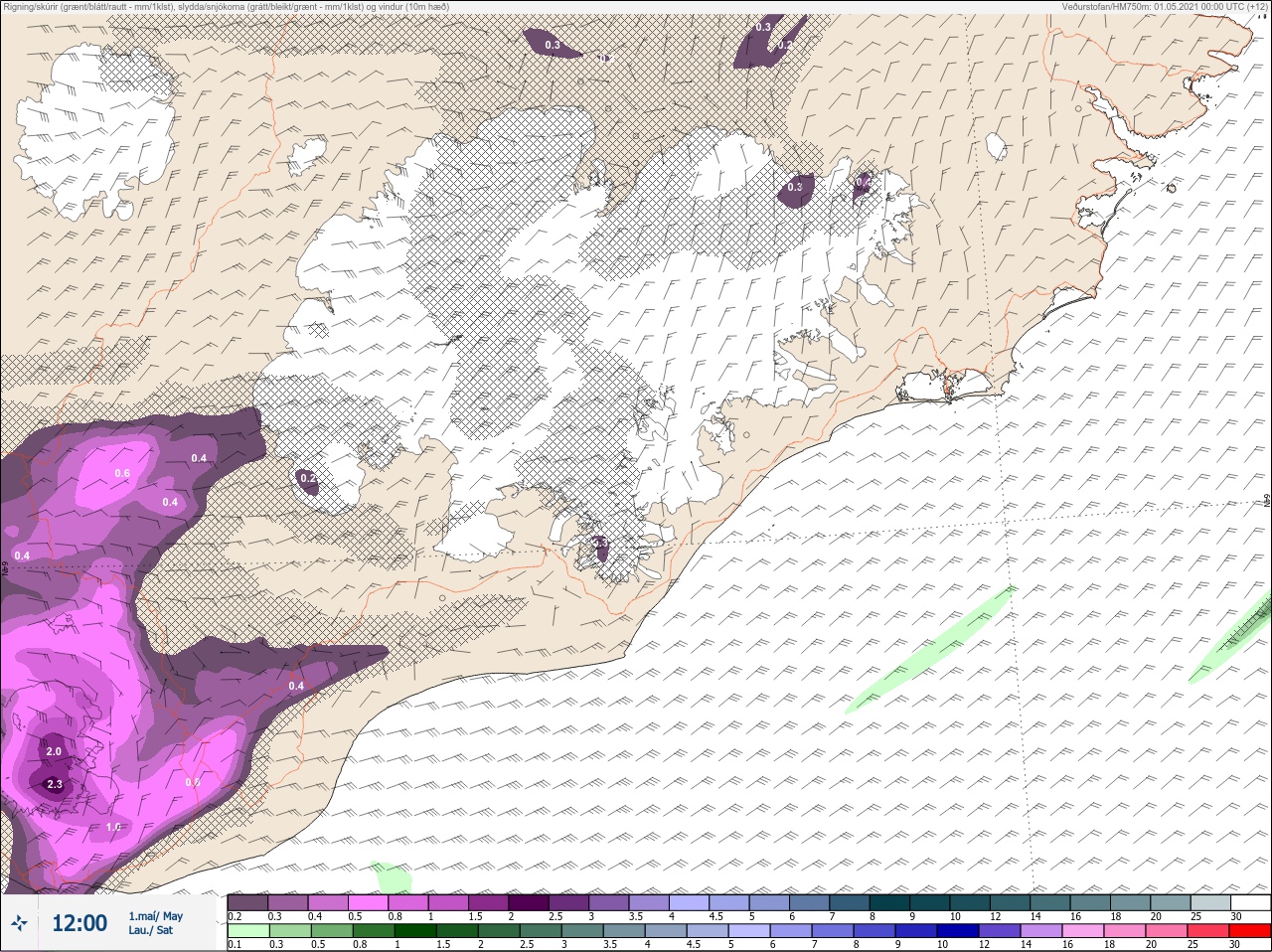Select the red swatch ending the bottom legend row

click(x=1250, y=930)
